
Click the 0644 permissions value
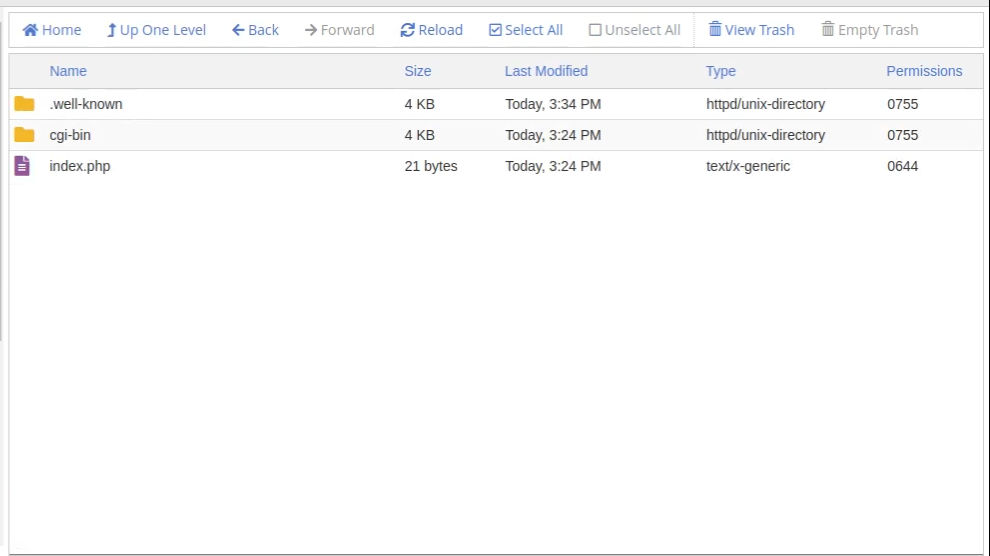click(x=902, y=166)
